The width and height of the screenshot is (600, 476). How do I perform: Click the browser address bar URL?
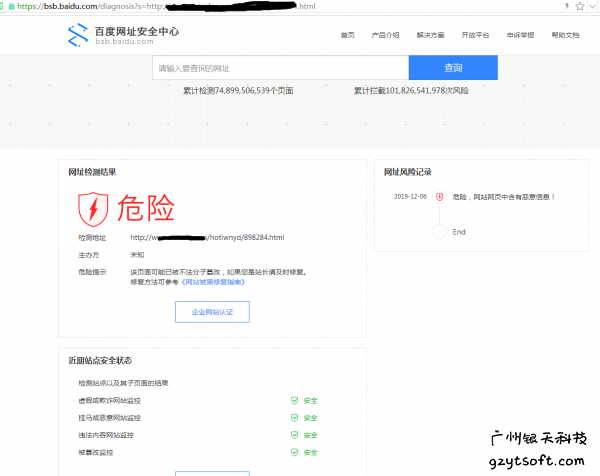click(166, 6)
